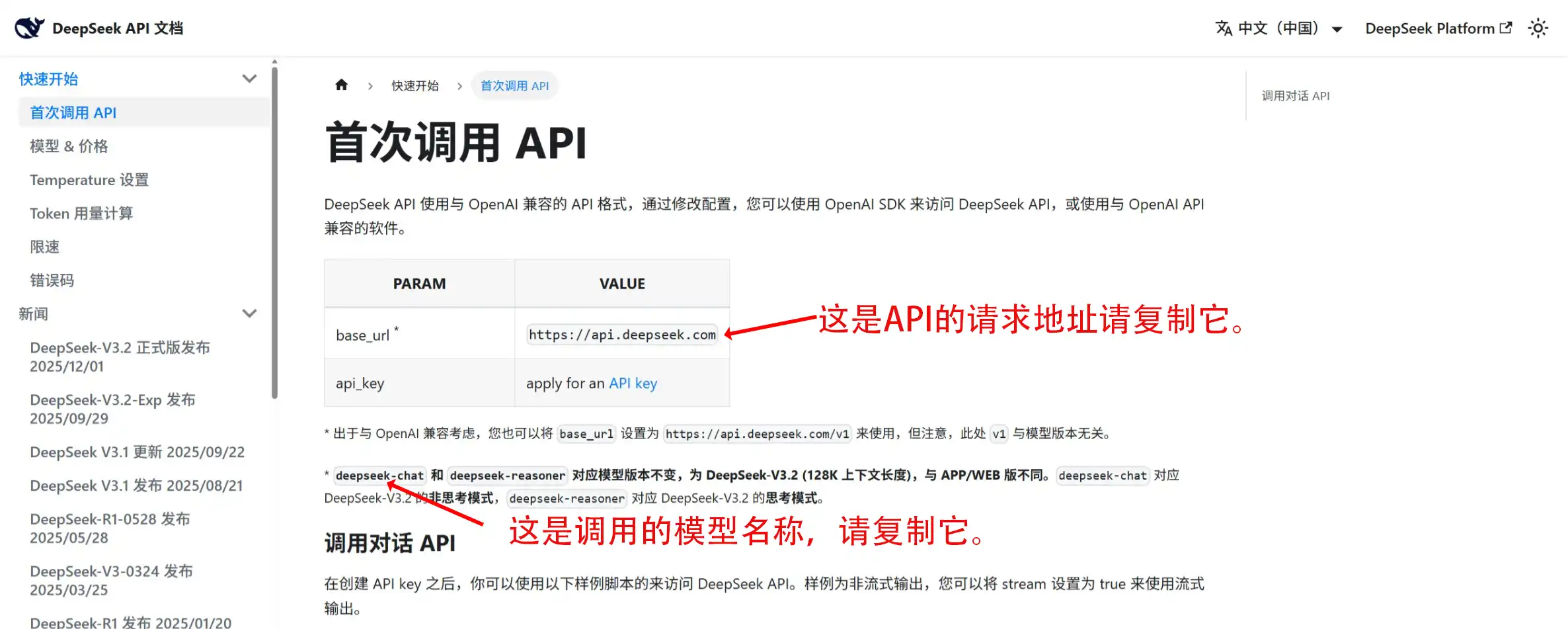Click the v1 inline code in footnote

pos(999,434)
